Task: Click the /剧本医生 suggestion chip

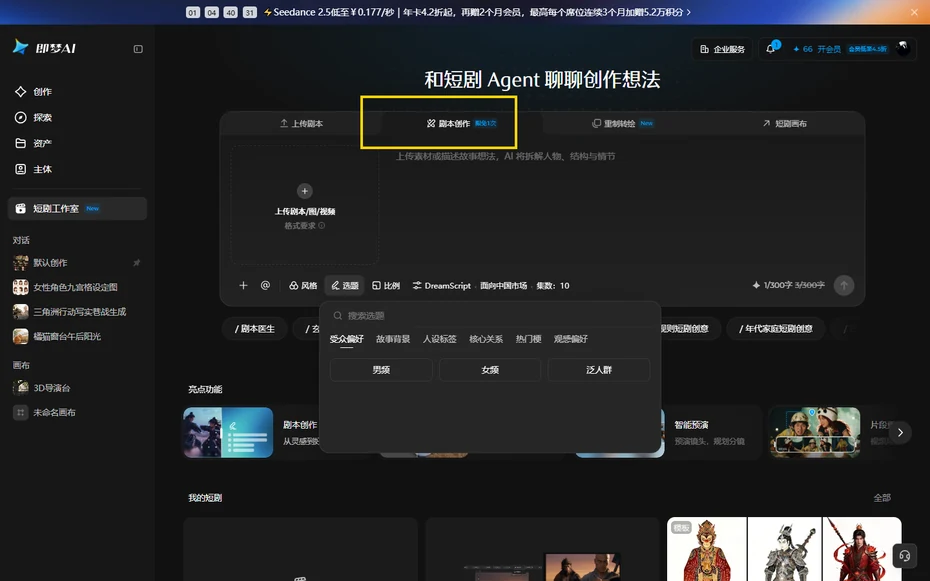Action: (x=255, y=328)
